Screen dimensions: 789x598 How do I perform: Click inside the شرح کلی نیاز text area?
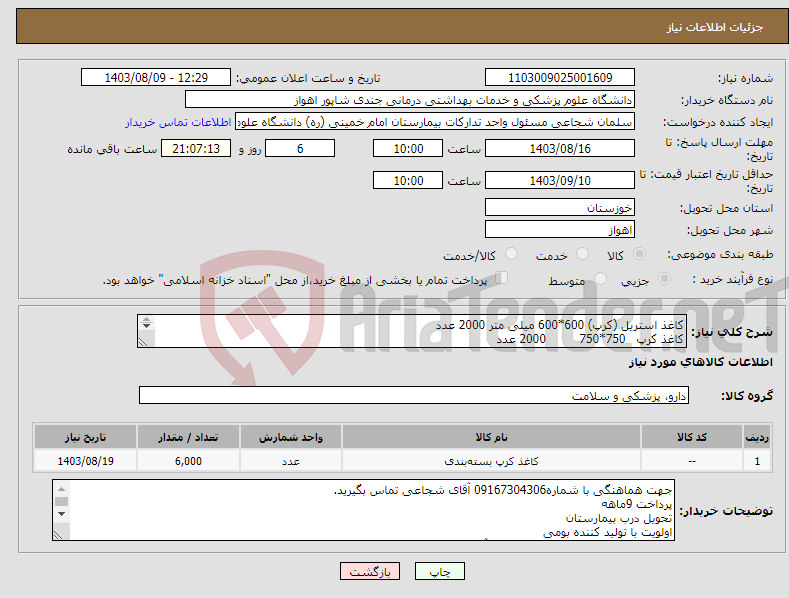click(412, 331)
